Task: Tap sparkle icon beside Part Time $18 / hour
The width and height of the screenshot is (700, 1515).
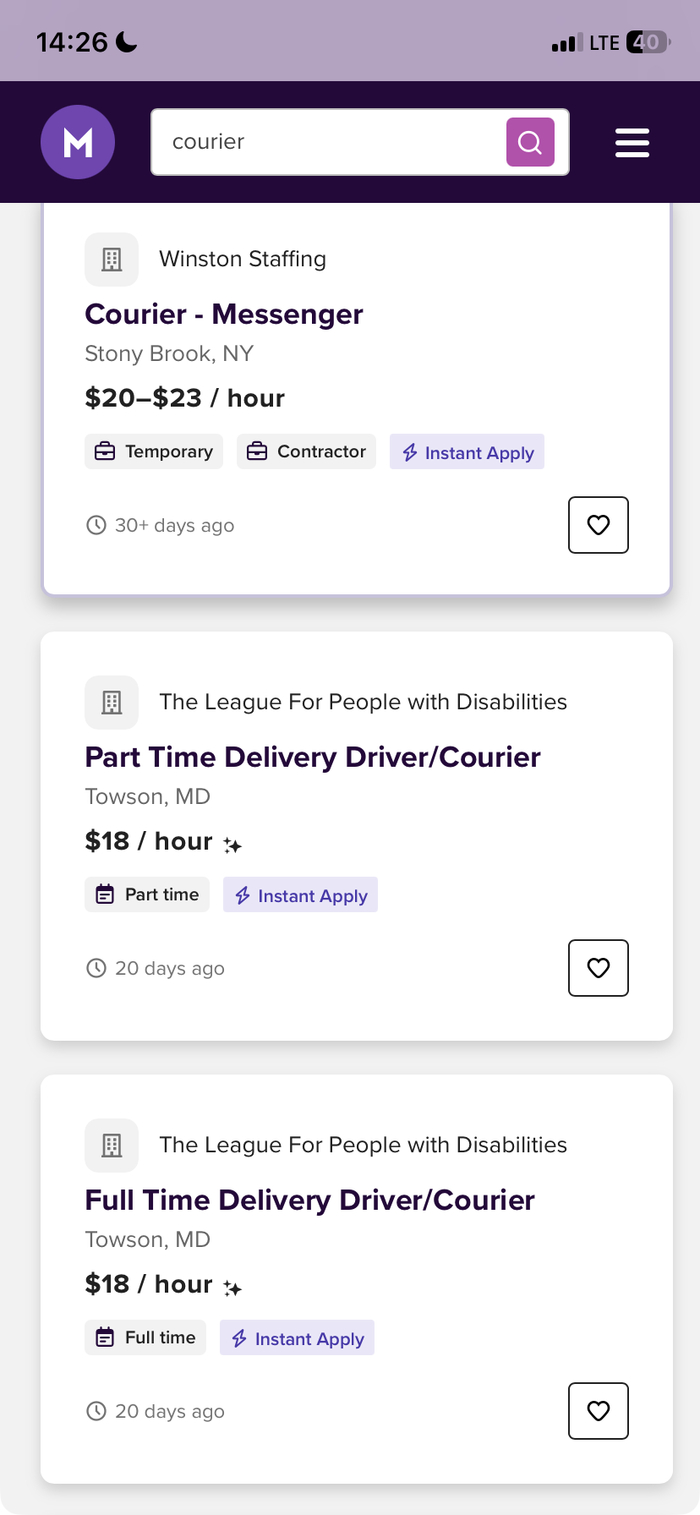Action: (x=232, y=846)
